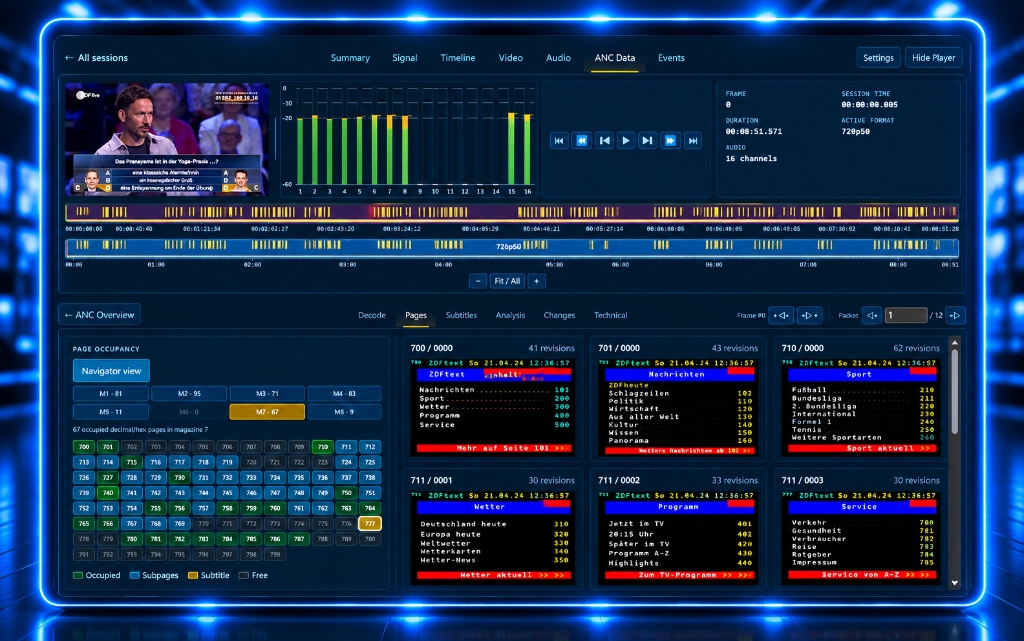Select magazine M7 - 67

click(267, 412)
